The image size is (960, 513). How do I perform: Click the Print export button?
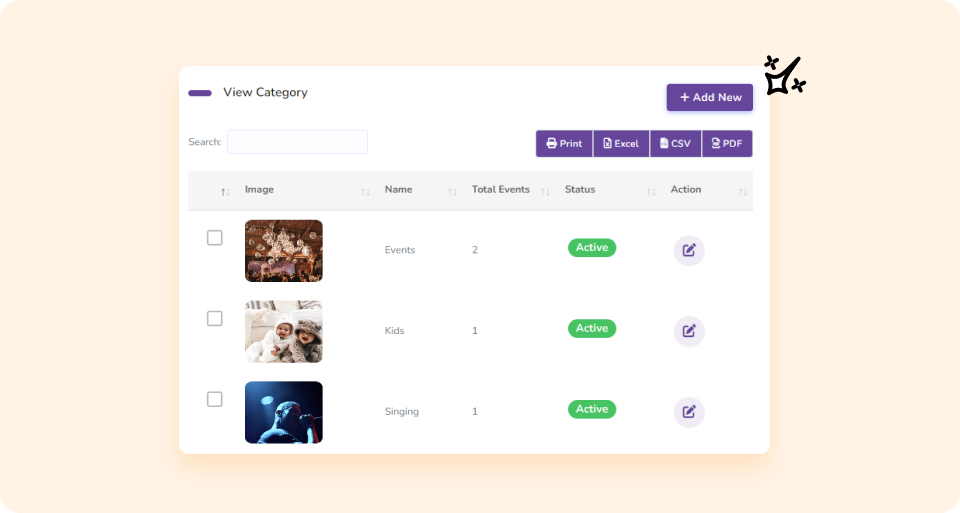(x=564, y=144)
